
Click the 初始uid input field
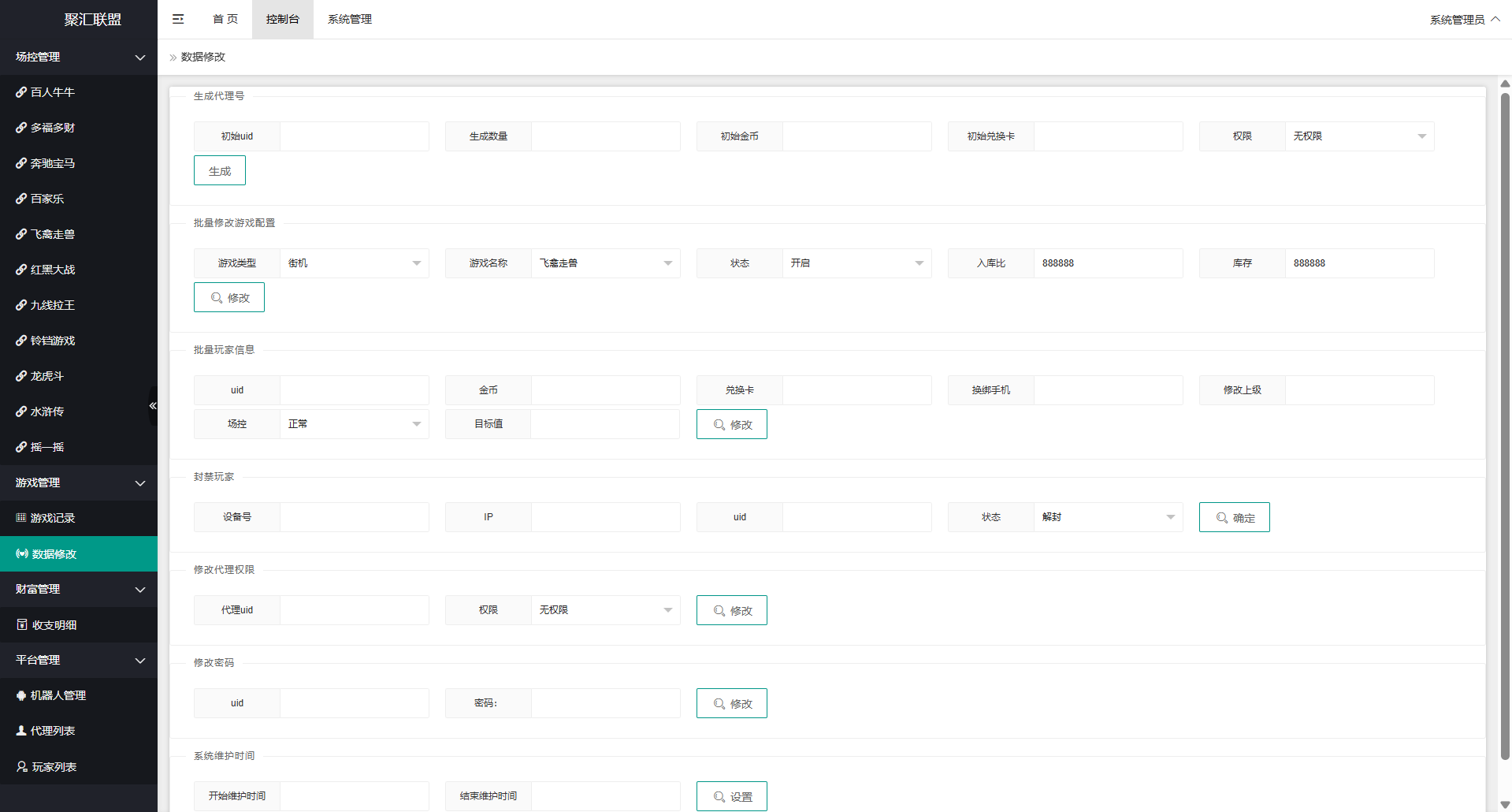354,136
